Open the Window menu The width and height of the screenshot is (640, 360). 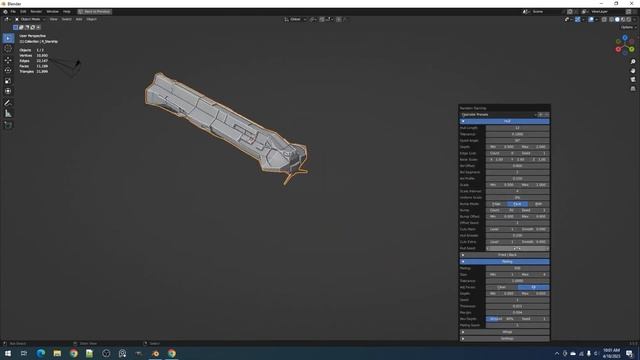52,12
